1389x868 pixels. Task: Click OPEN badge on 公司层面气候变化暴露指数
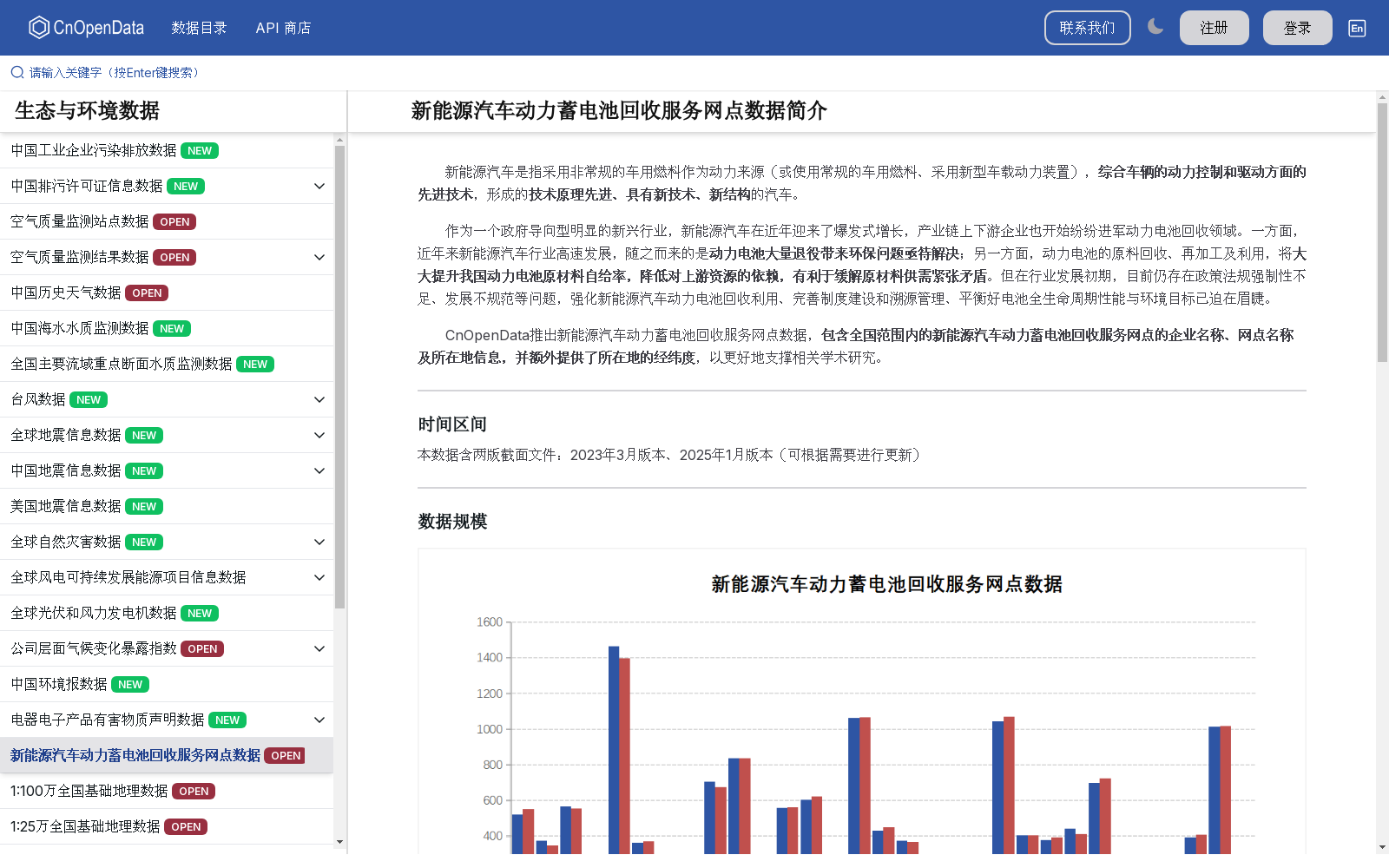click(202, 648)
